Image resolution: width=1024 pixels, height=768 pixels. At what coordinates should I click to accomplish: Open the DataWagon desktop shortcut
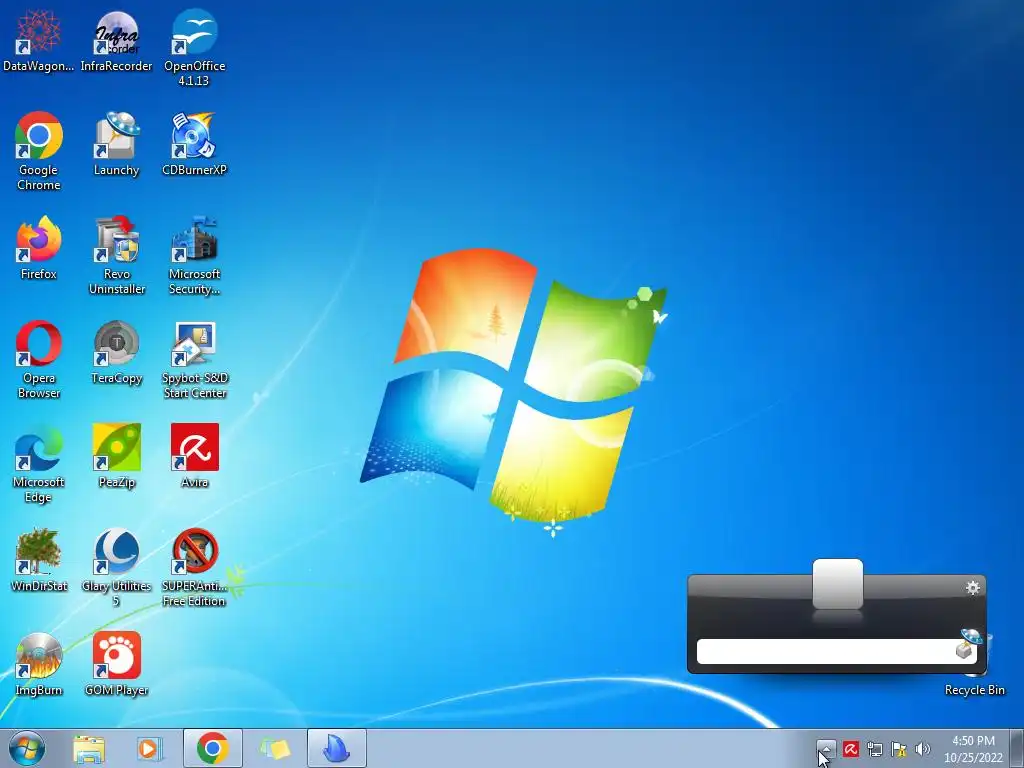tap(38, 40)
